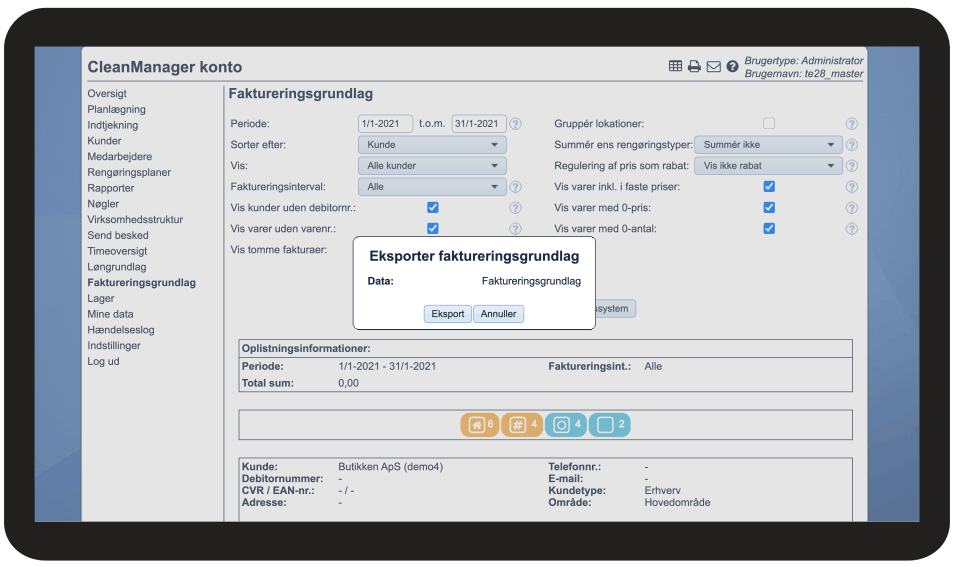Open the Faktureringsinterval dropdown
954x567 pixels.
(432, 187)
